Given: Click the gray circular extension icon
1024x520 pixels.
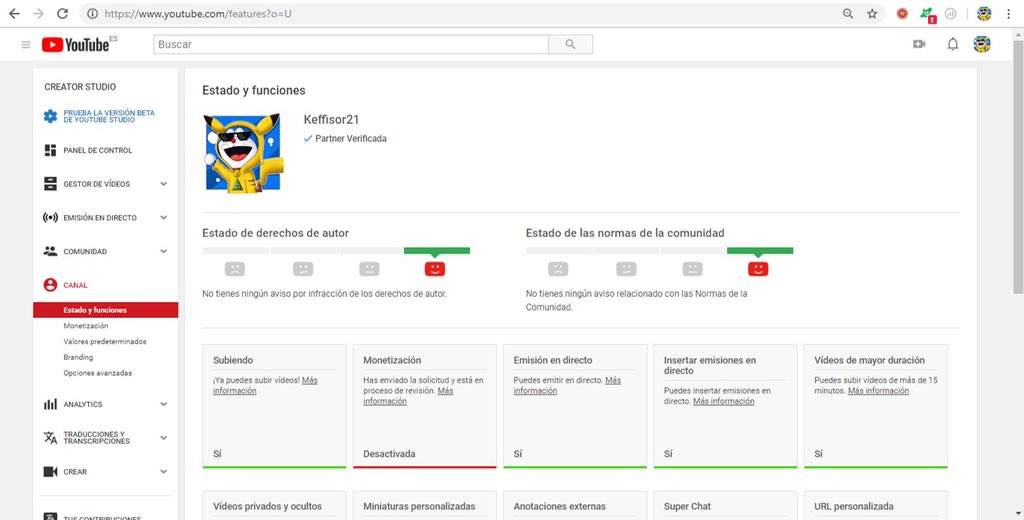Looking at the screenshot, I should 950,14.
